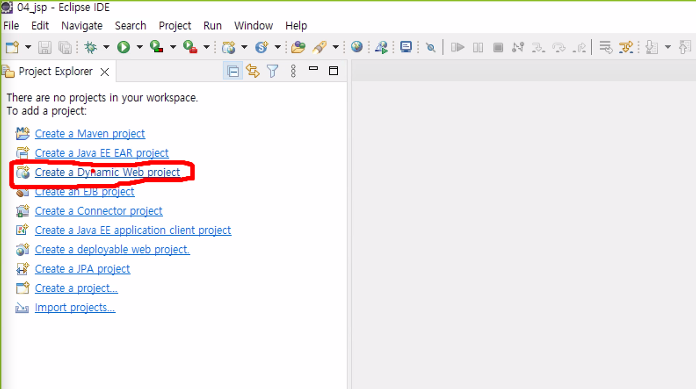Click Create a Maven project link

(90, 134)
